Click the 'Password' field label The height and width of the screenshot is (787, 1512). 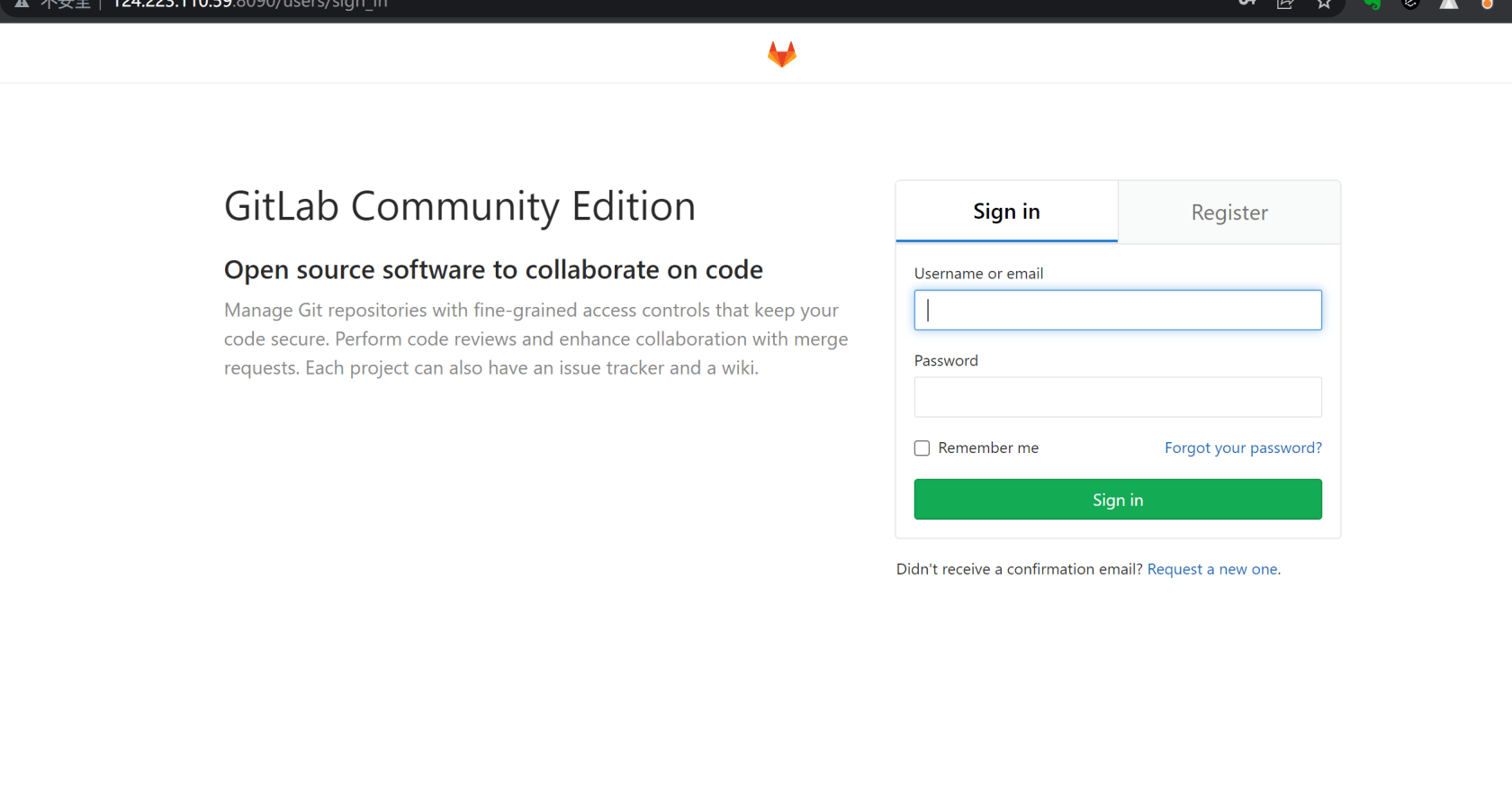(x=946, y=360)
